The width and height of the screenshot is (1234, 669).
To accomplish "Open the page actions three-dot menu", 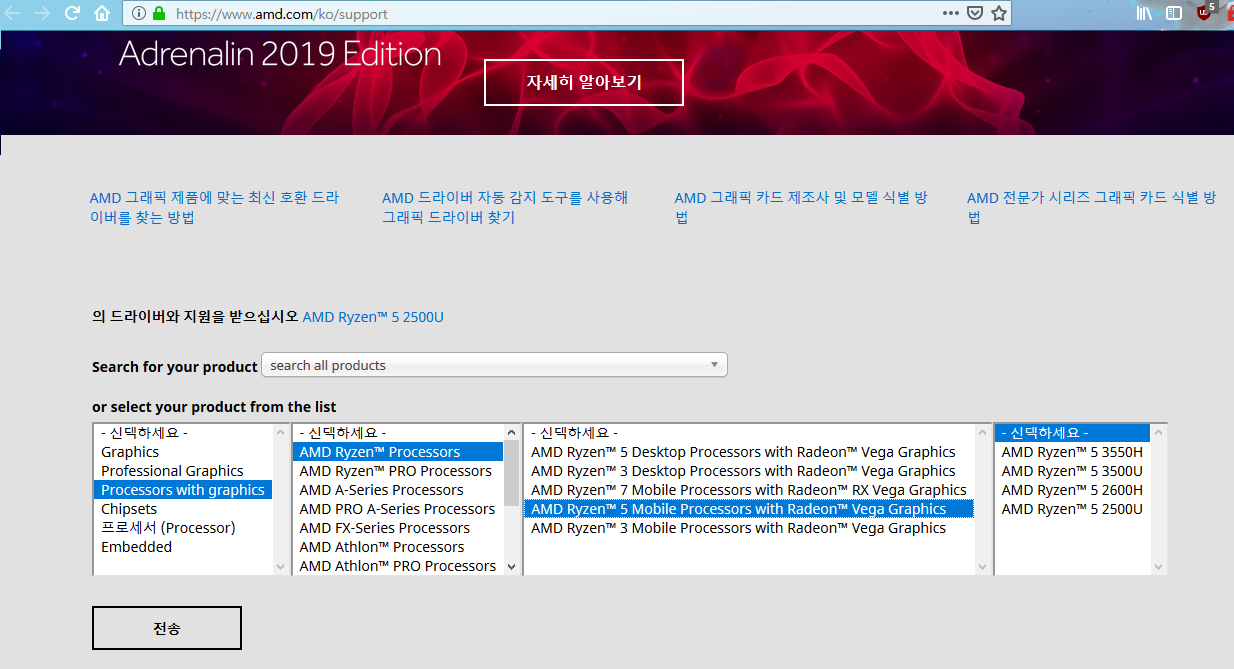I will pyautogui.click(x=951, y=14).
